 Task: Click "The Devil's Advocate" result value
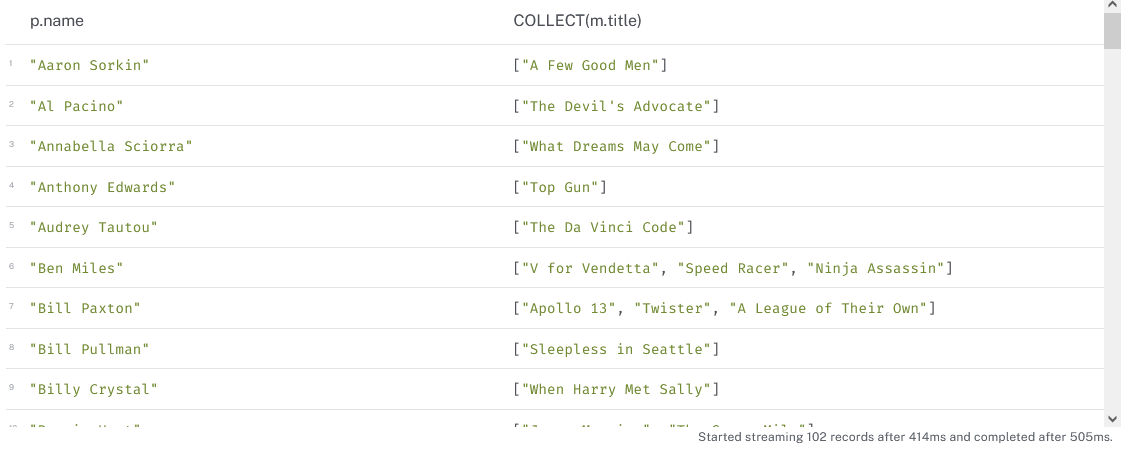616,106
